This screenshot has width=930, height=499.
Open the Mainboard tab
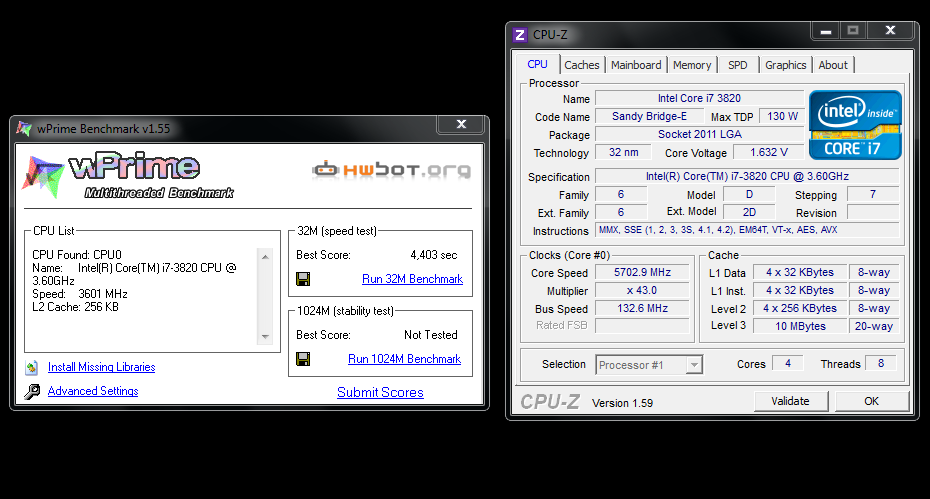click(x=636, y=65)
